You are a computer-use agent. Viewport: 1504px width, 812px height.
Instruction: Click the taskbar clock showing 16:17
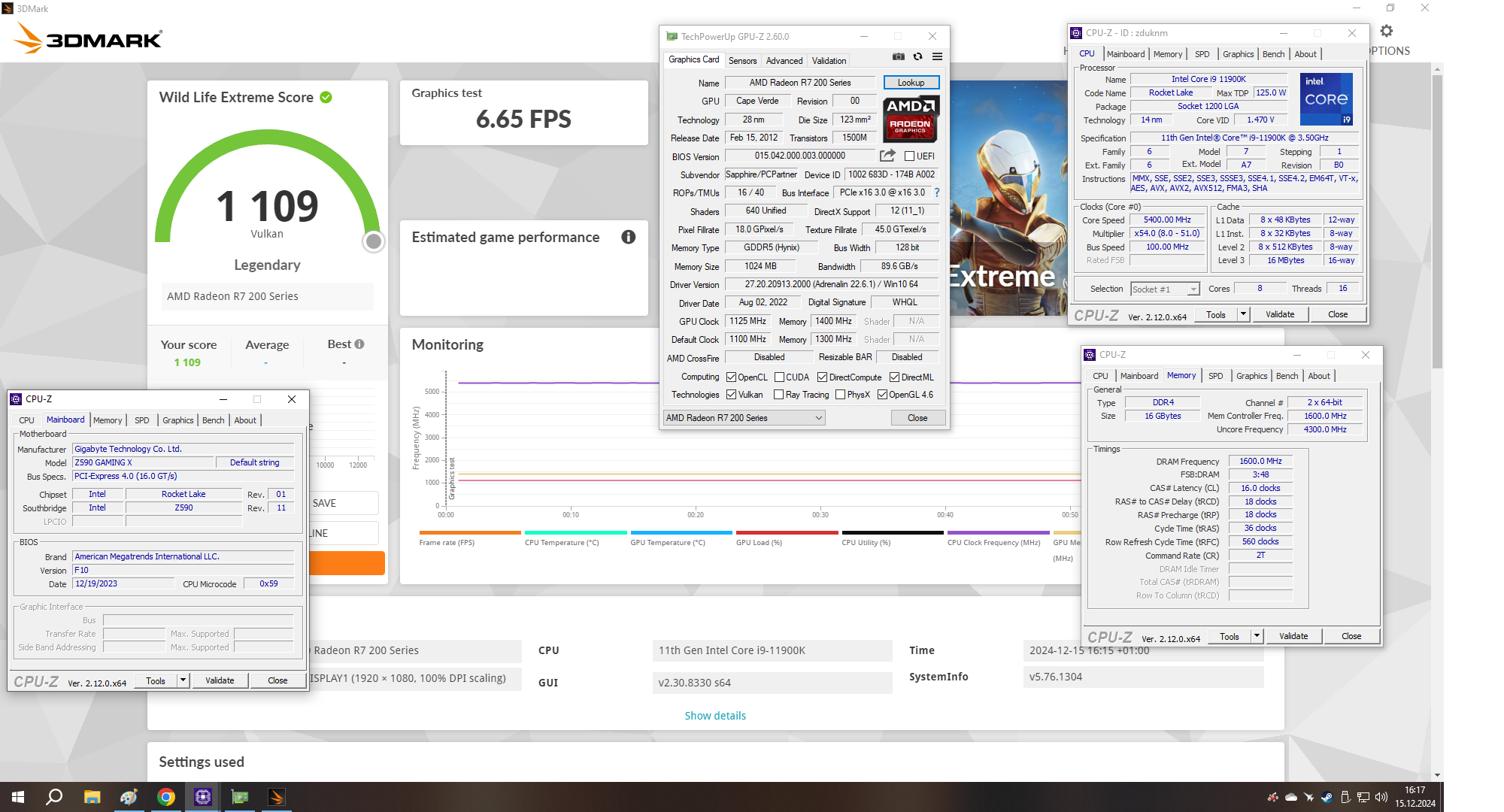click(1415, 797)
